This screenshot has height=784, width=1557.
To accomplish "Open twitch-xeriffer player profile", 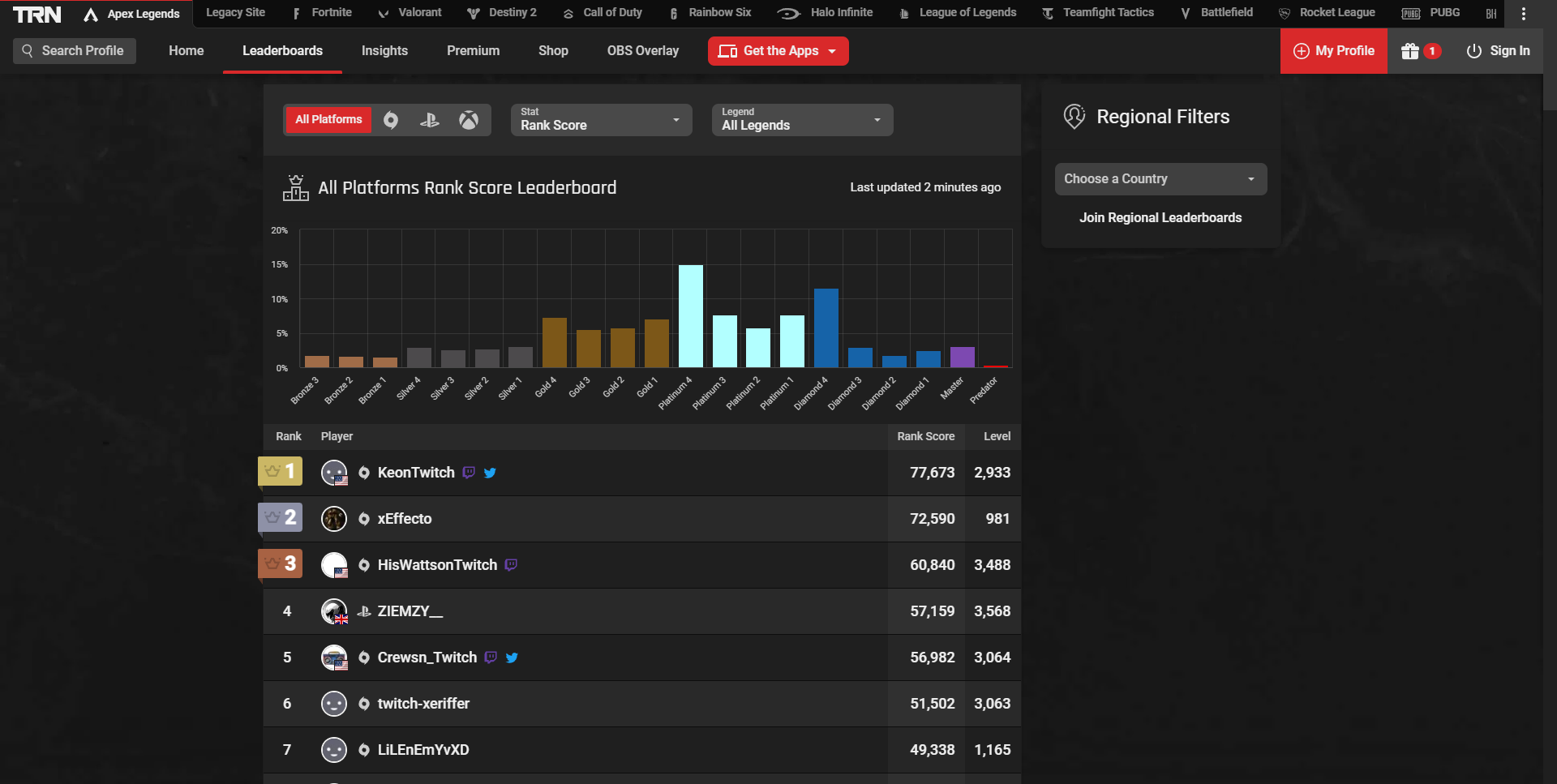I will (x=423, y=704).
